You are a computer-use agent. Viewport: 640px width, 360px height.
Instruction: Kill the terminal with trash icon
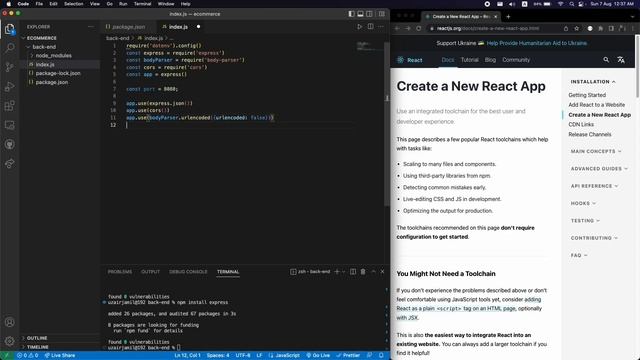click(x=363, y=271)
